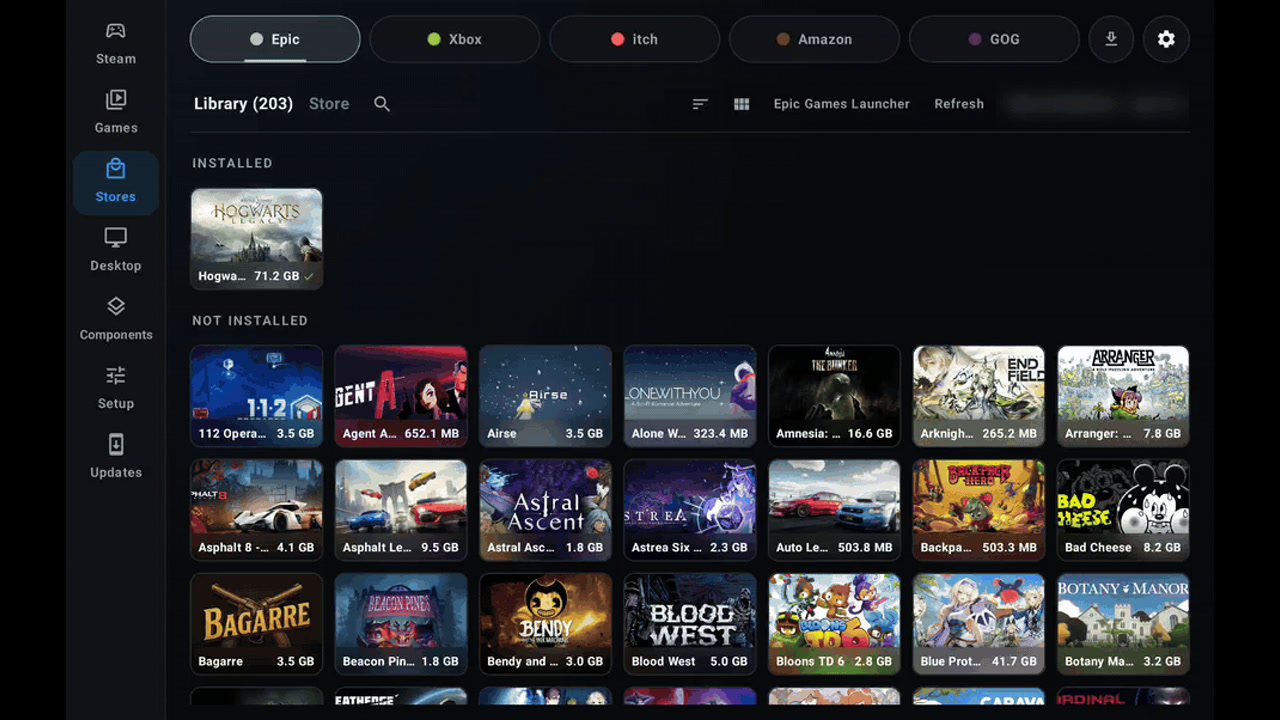The image size is (1280, 720).
Task: Open the Setup sidebar section
Action: (116, 389)
